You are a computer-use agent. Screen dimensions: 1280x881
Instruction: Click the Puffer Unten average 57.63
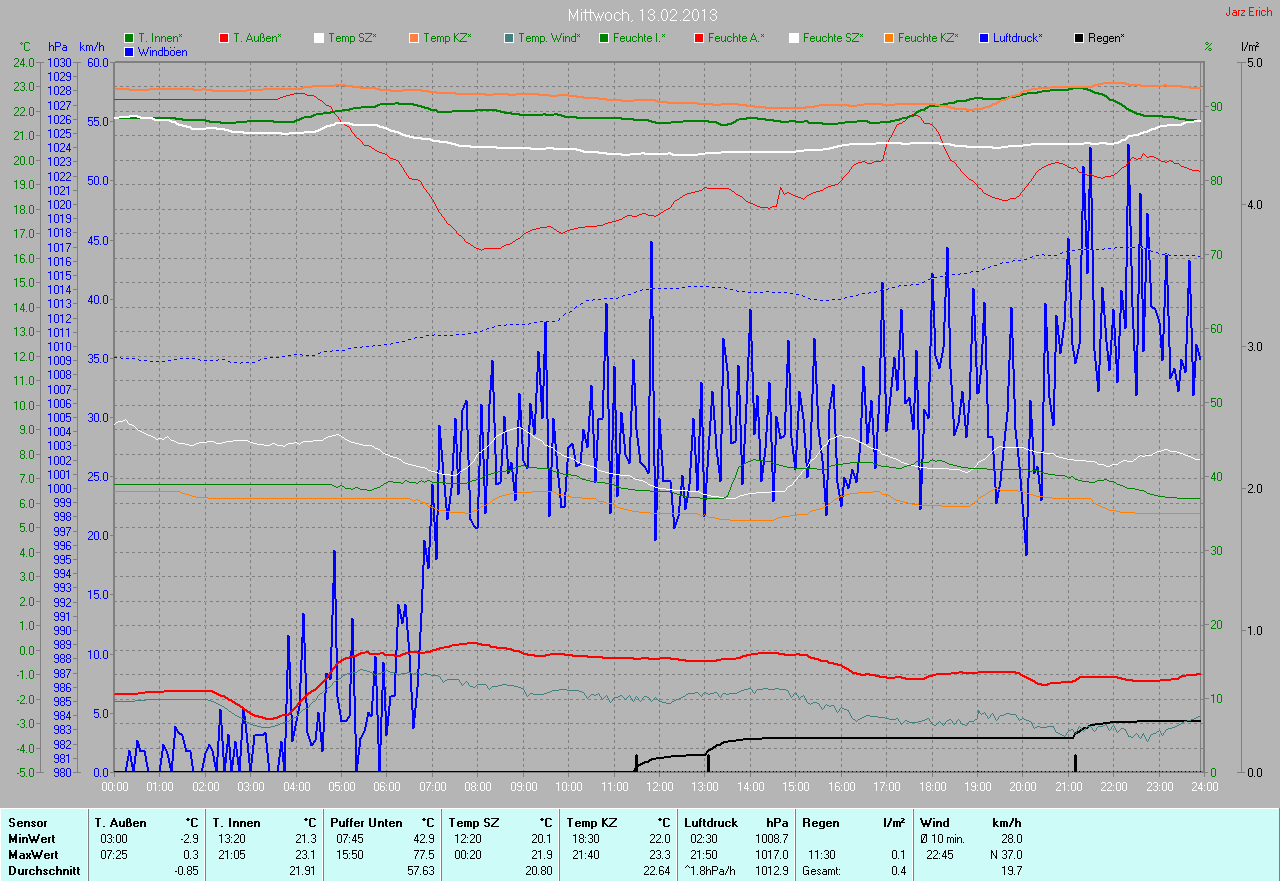(x=420, y=870)
